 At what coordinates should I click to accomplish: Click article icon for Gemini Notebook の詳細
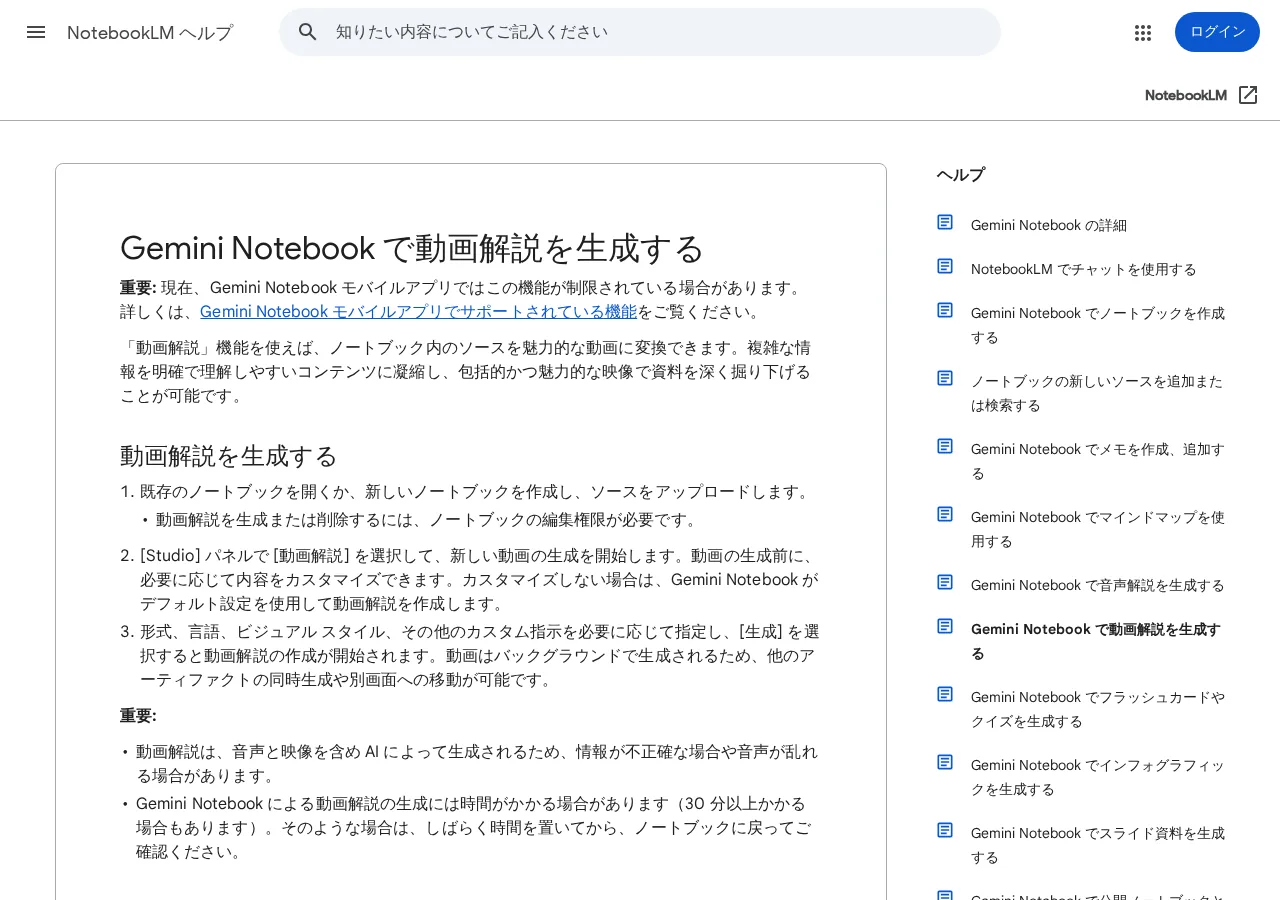[x=945, y=222]
